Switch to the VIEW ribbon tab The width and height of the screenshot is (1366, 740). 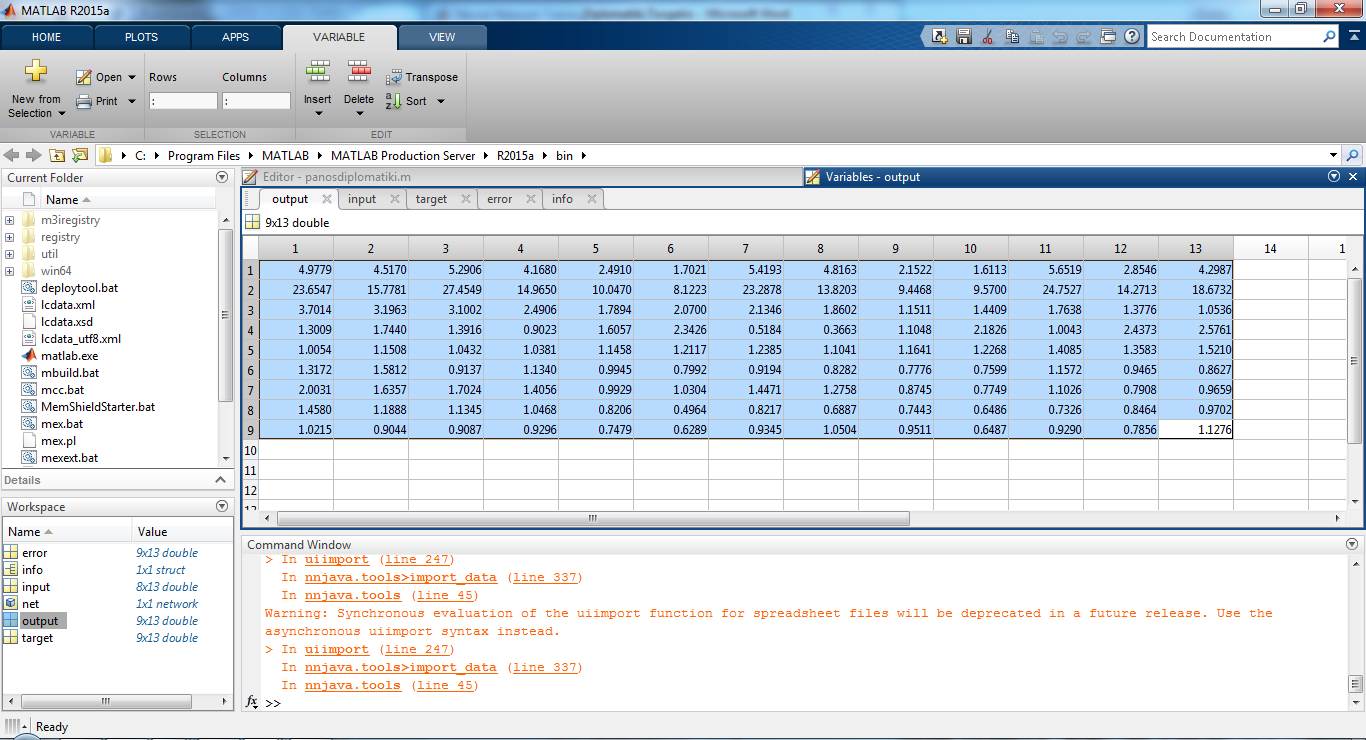coord(442,37)
